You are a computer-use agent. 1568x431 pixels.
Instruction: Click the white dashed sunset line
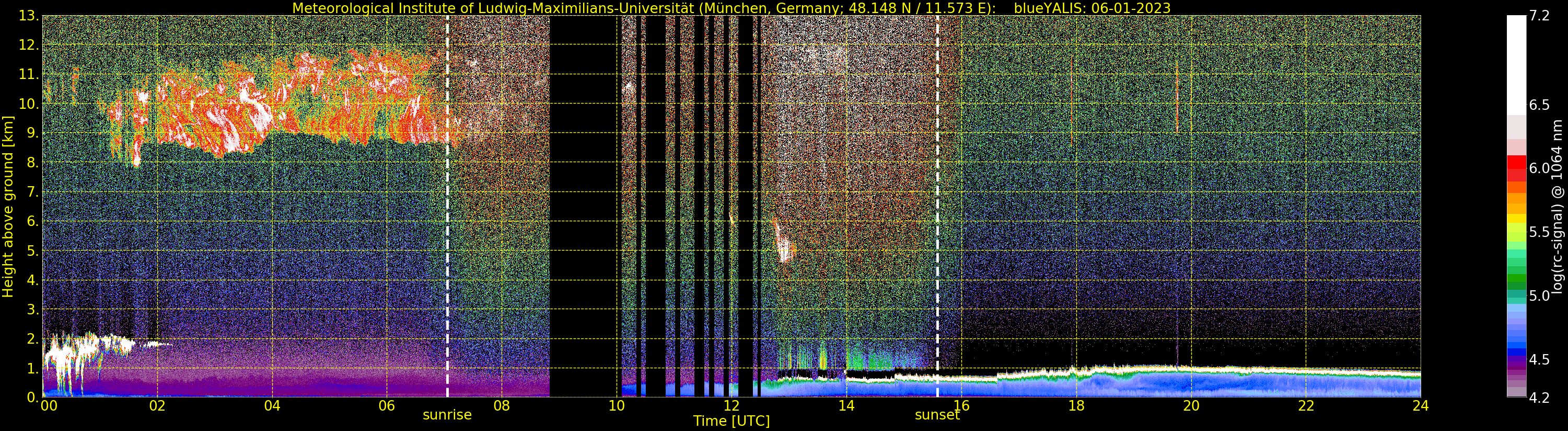click(937, 207)
